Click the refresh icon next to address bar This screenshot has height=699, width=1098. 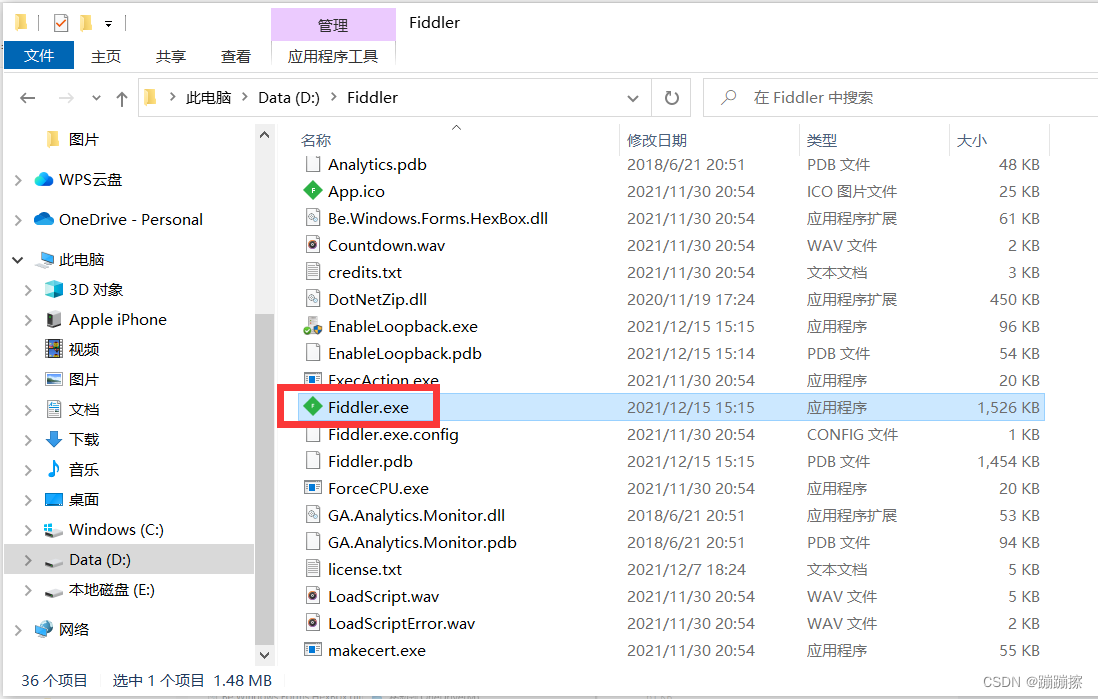671,97
